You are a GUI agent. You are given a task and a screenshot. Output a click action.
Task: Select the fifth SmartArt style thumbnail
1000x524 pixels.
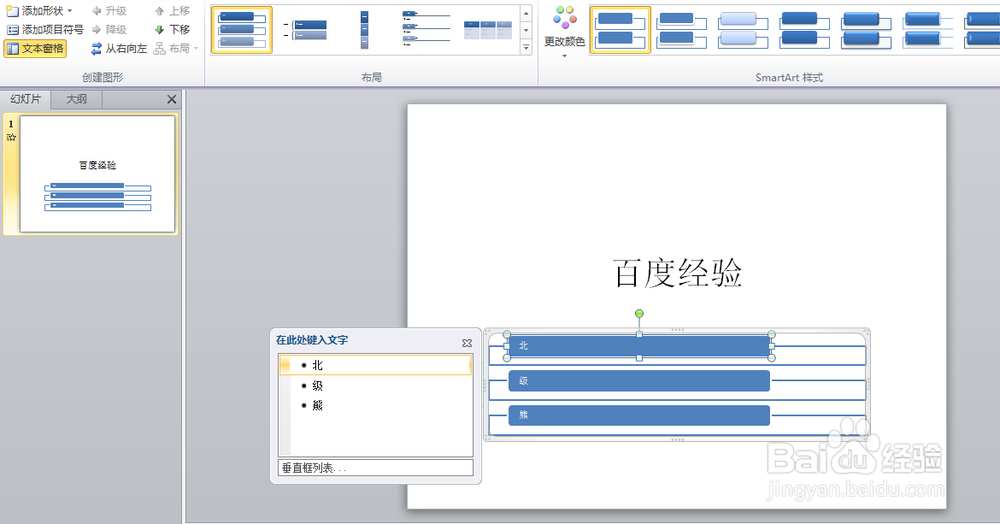coord(866,30)
